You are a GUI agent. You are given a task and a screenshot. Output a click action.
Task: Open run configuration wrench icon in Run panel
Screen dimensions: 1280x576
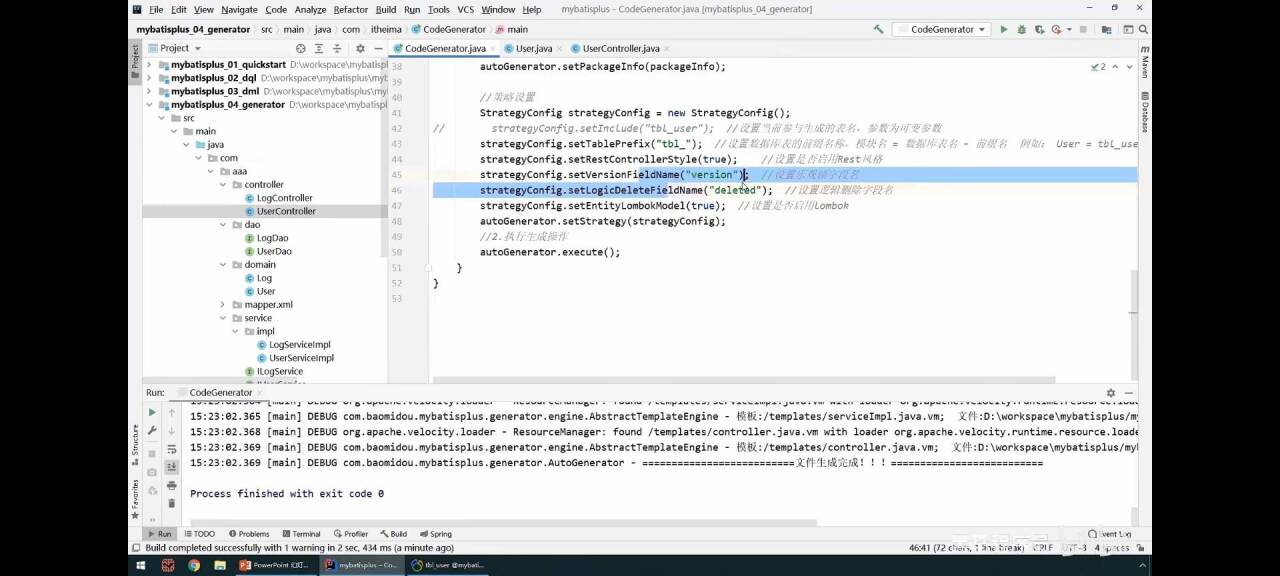pyautogui.click(x=152, y=430)
